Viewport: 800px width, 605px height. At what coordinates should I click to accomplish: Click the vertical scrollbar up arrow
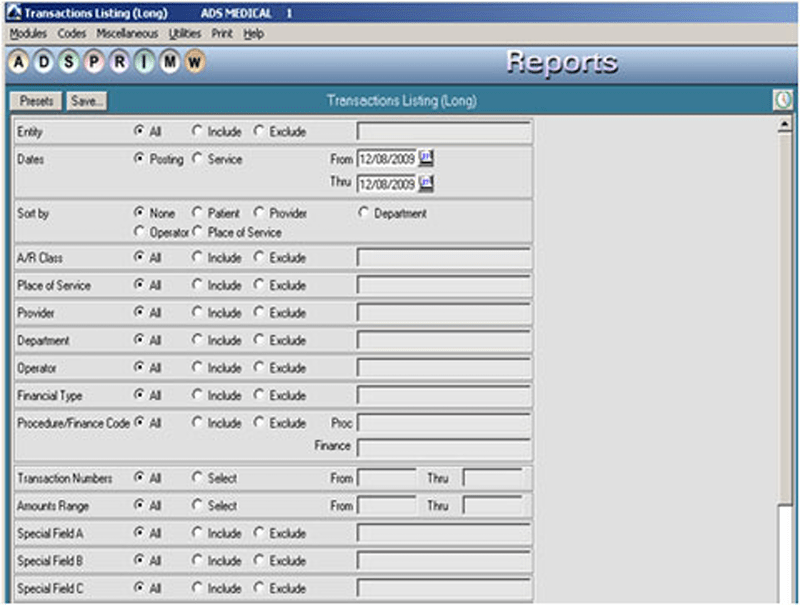[x=785, y=125]
